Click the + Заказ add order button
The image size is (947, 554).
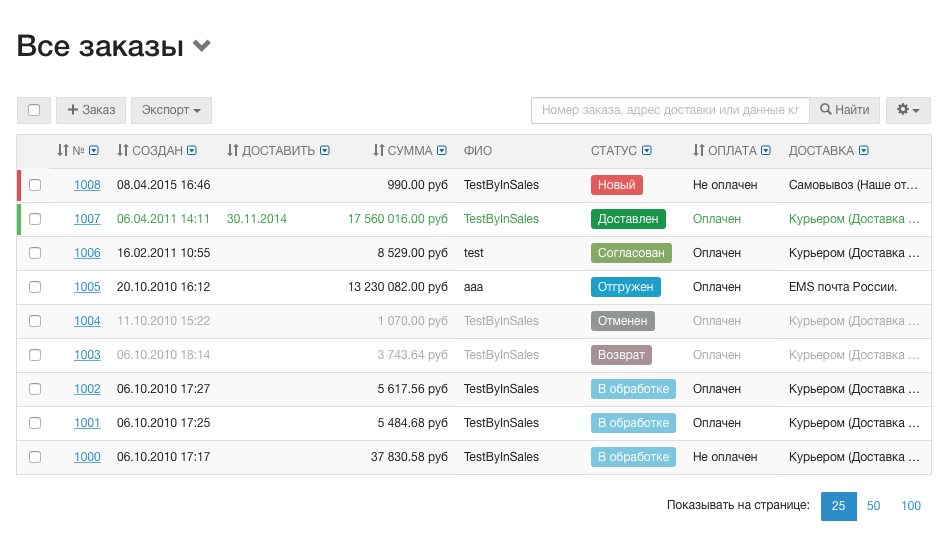(91, 110)
